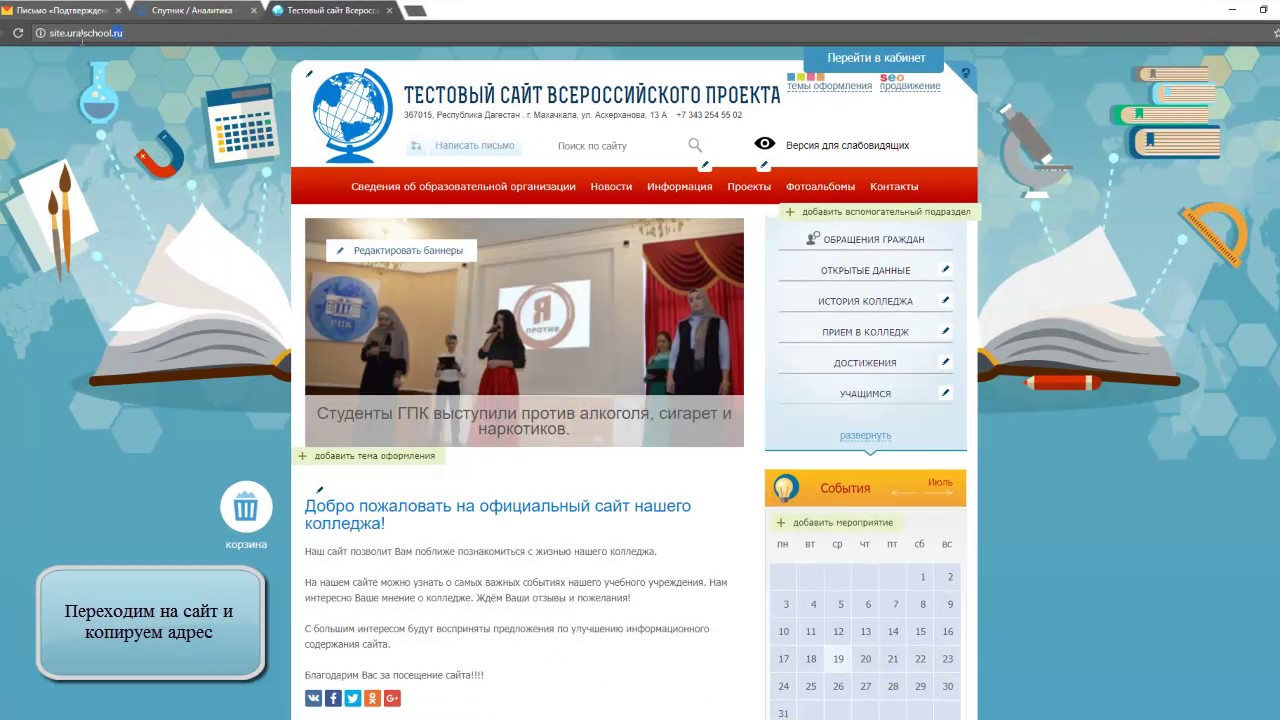
Task: Click the banner caption Студенты ГПК выступили
Action: [x=524, y=421]
